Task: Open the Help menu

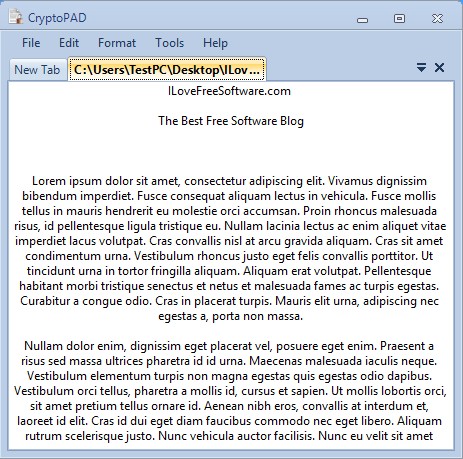Action: [x=215, y=43]
